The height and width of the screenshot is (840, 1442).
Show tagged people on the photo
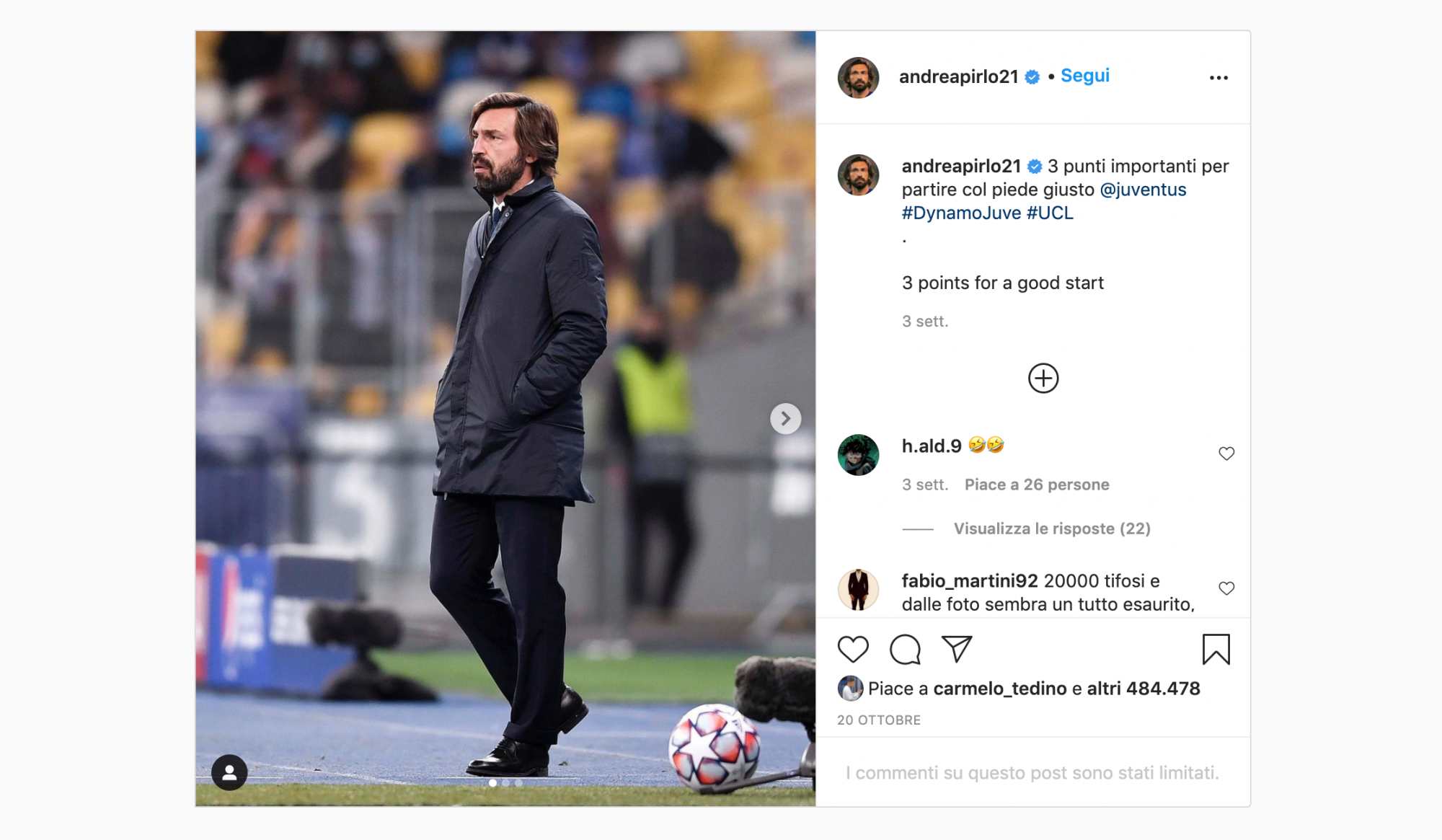(x=229, y=772)
